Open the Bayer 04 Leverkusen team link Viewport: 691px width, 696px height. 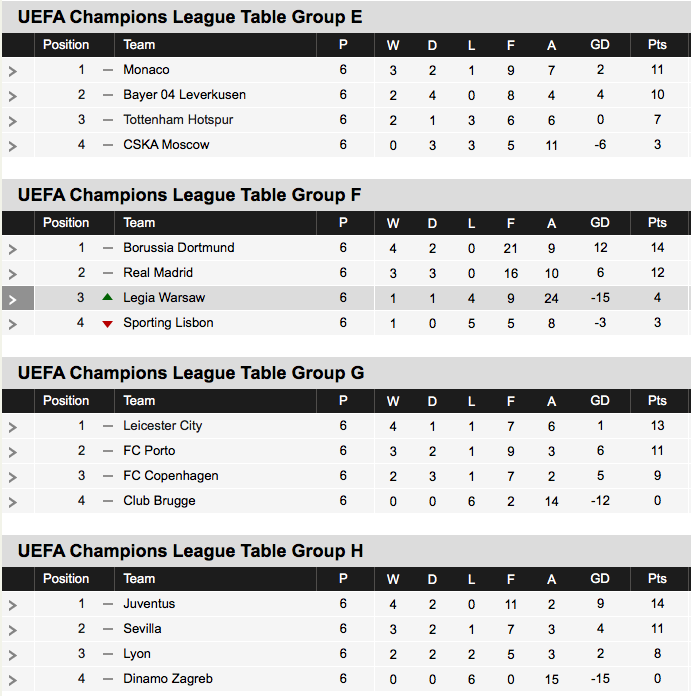coord(184,95)
